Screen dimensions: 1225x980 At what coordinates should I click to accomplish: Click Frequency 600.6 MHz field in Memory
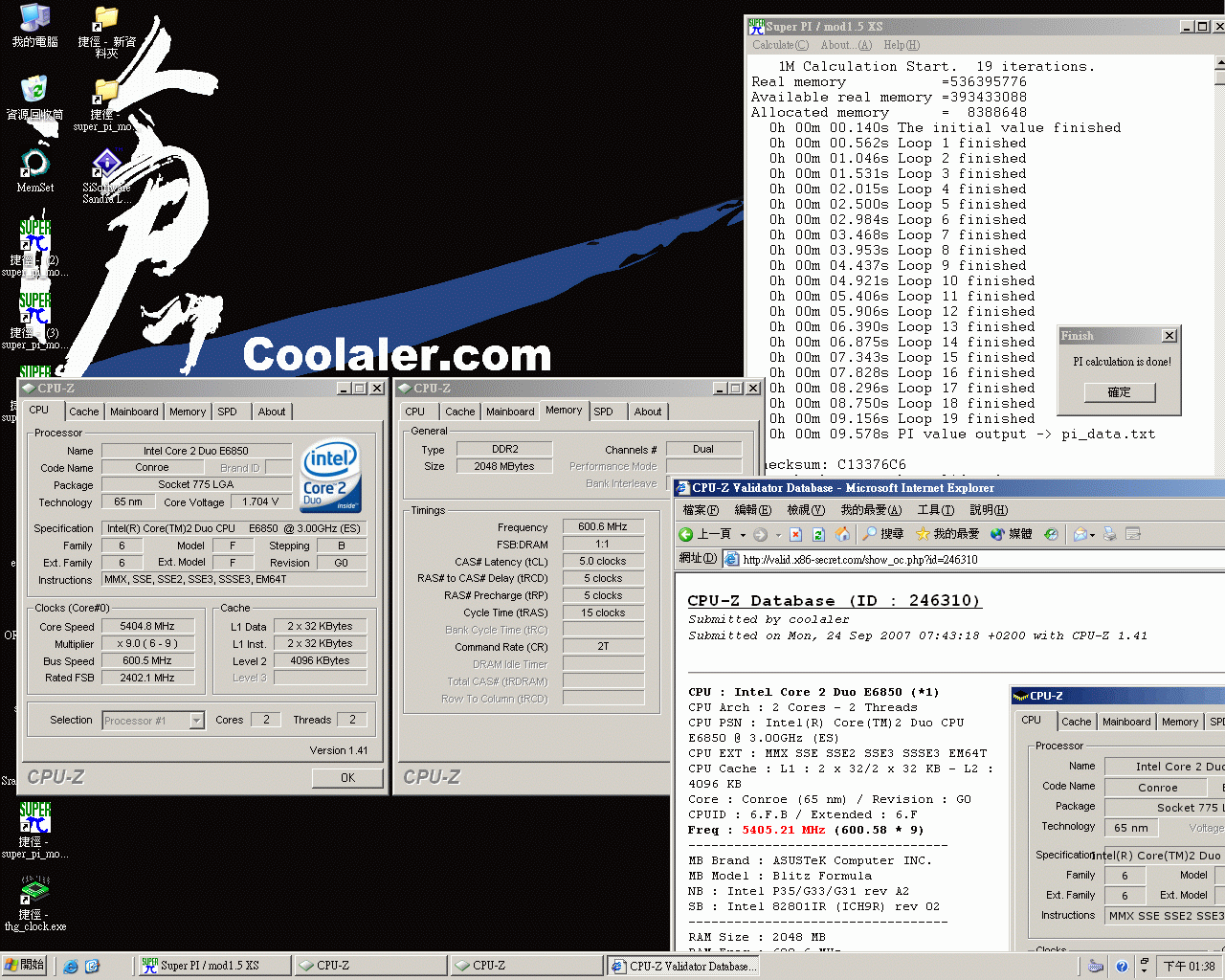[x=603, y=527]
